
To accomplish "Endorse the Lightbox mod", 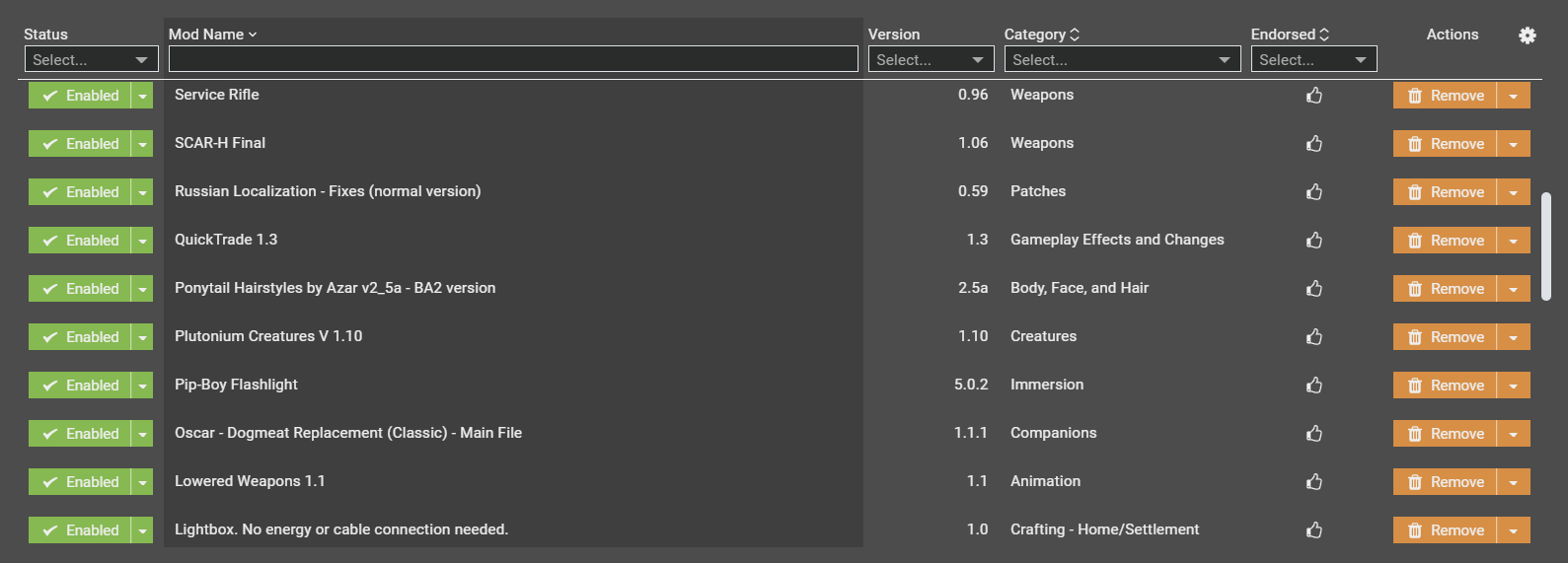I will 1313,530.
